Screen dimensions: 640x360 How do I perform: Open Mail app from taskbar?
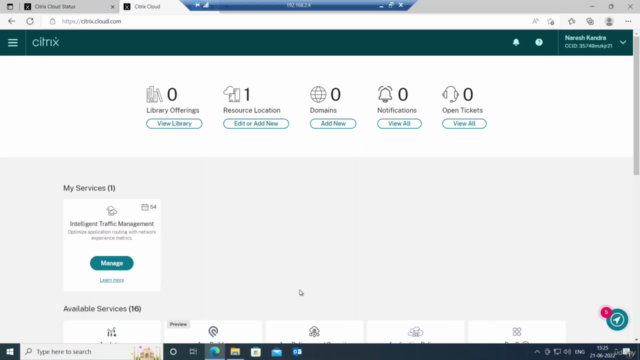click(276, 351)
